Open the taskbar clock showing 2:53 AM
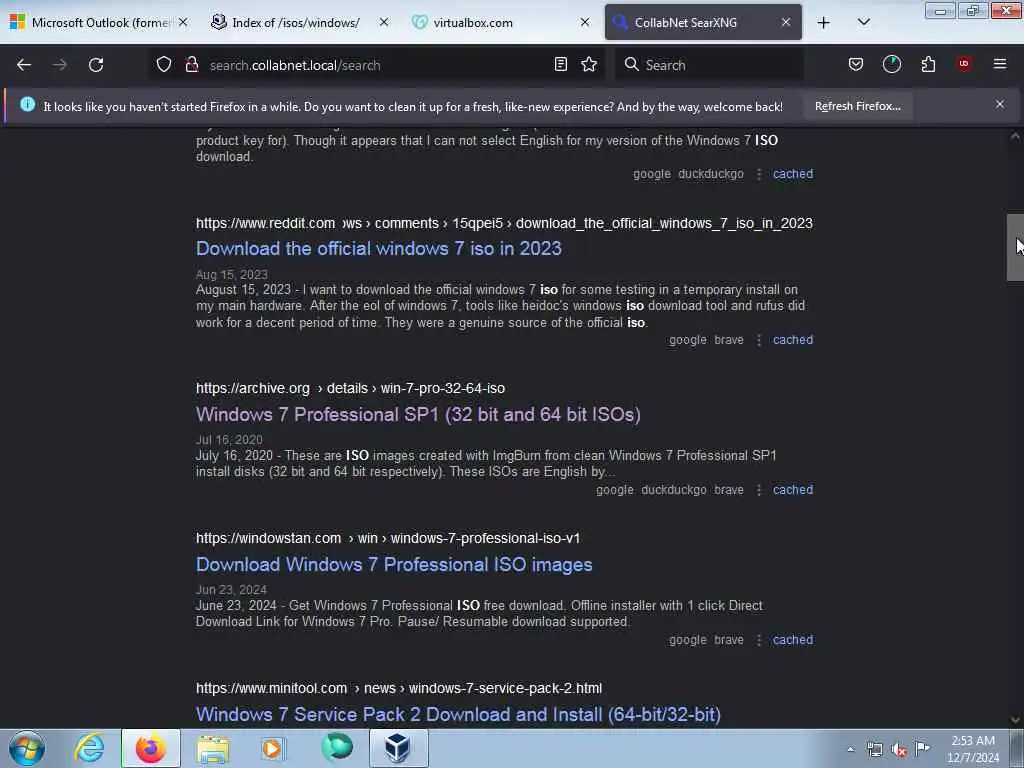The width and height of the screenshot is (1024, 768). click(x=973, y=749)
